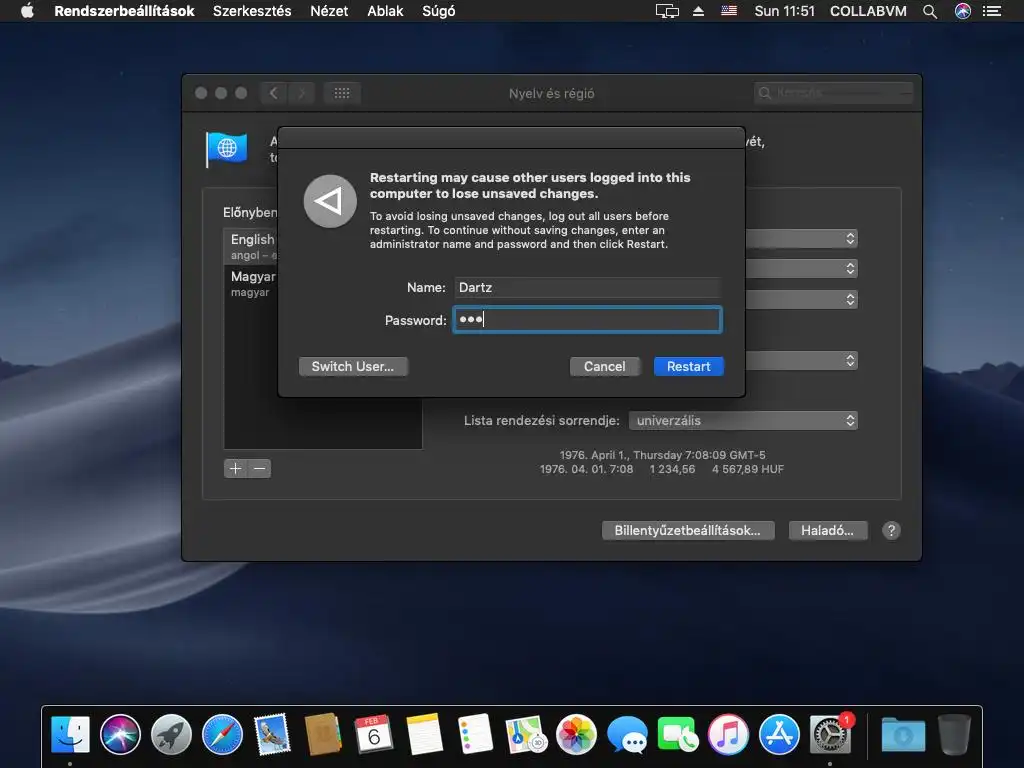
Task: Open the Szerkesztés menu
Action: click(x=252, y=11)
